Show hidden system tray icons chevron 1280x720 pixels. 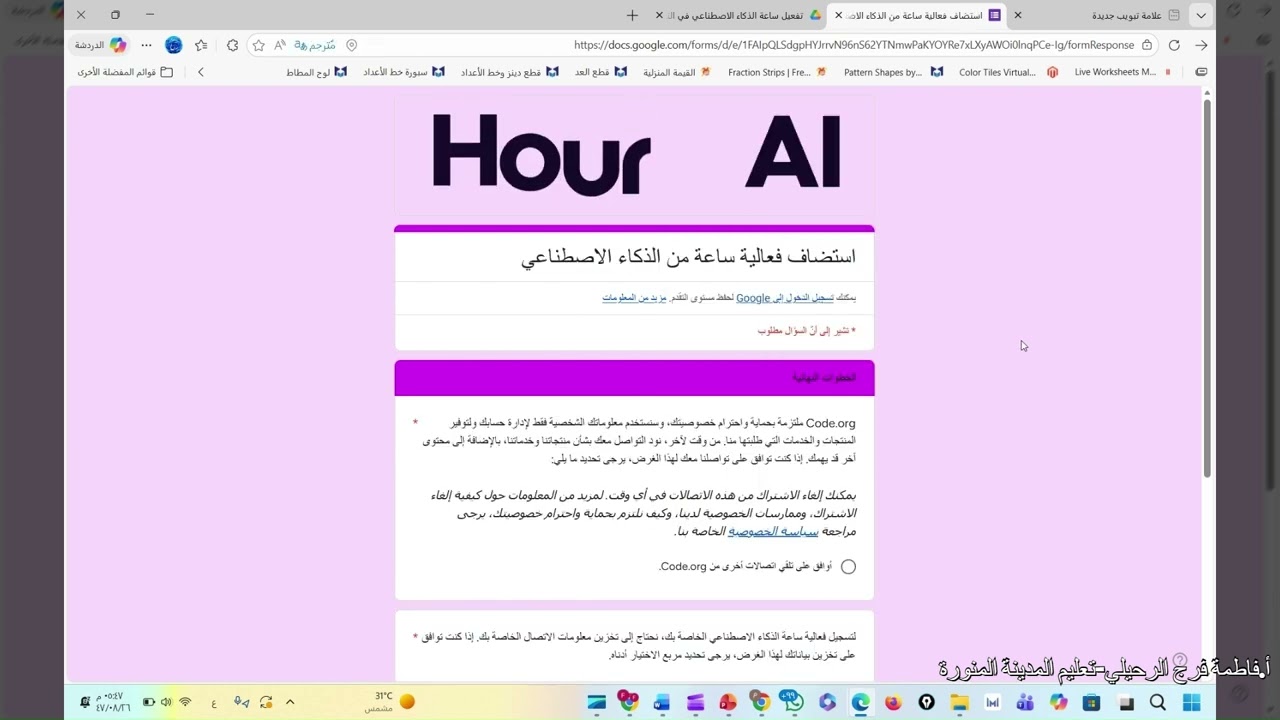click(290, 703)
